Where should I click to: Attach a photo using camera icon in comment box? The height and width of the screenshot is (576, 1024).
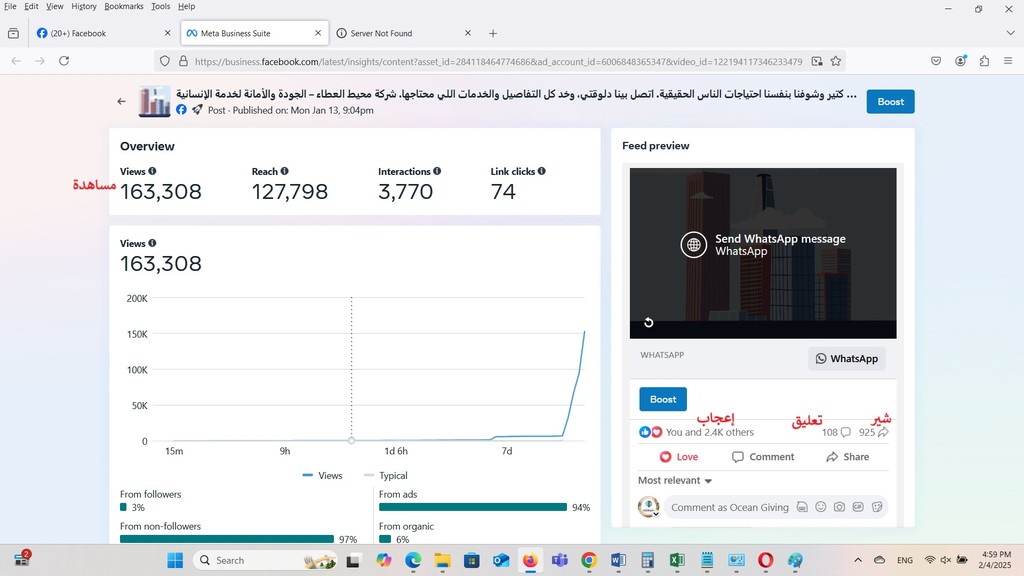point(839,507)
